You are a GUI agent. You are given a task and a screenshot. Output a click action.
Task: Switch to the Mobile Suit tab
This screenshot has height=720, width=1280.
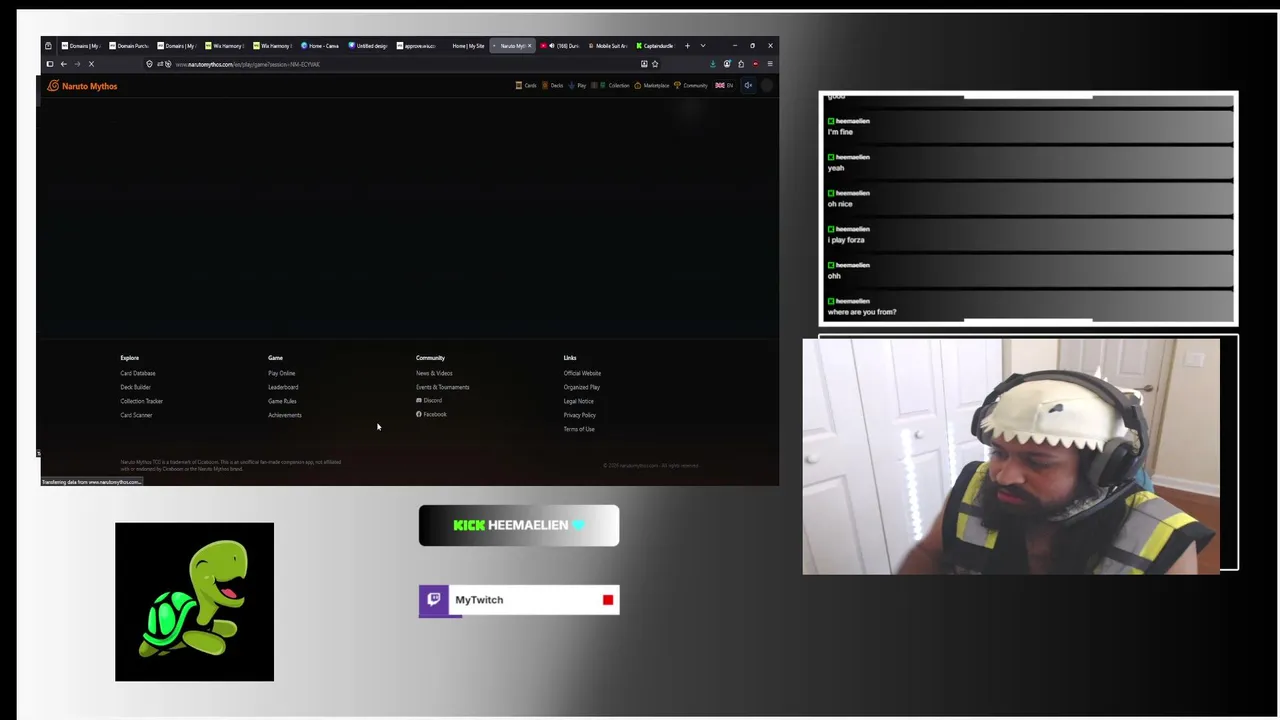pos(608,46)
